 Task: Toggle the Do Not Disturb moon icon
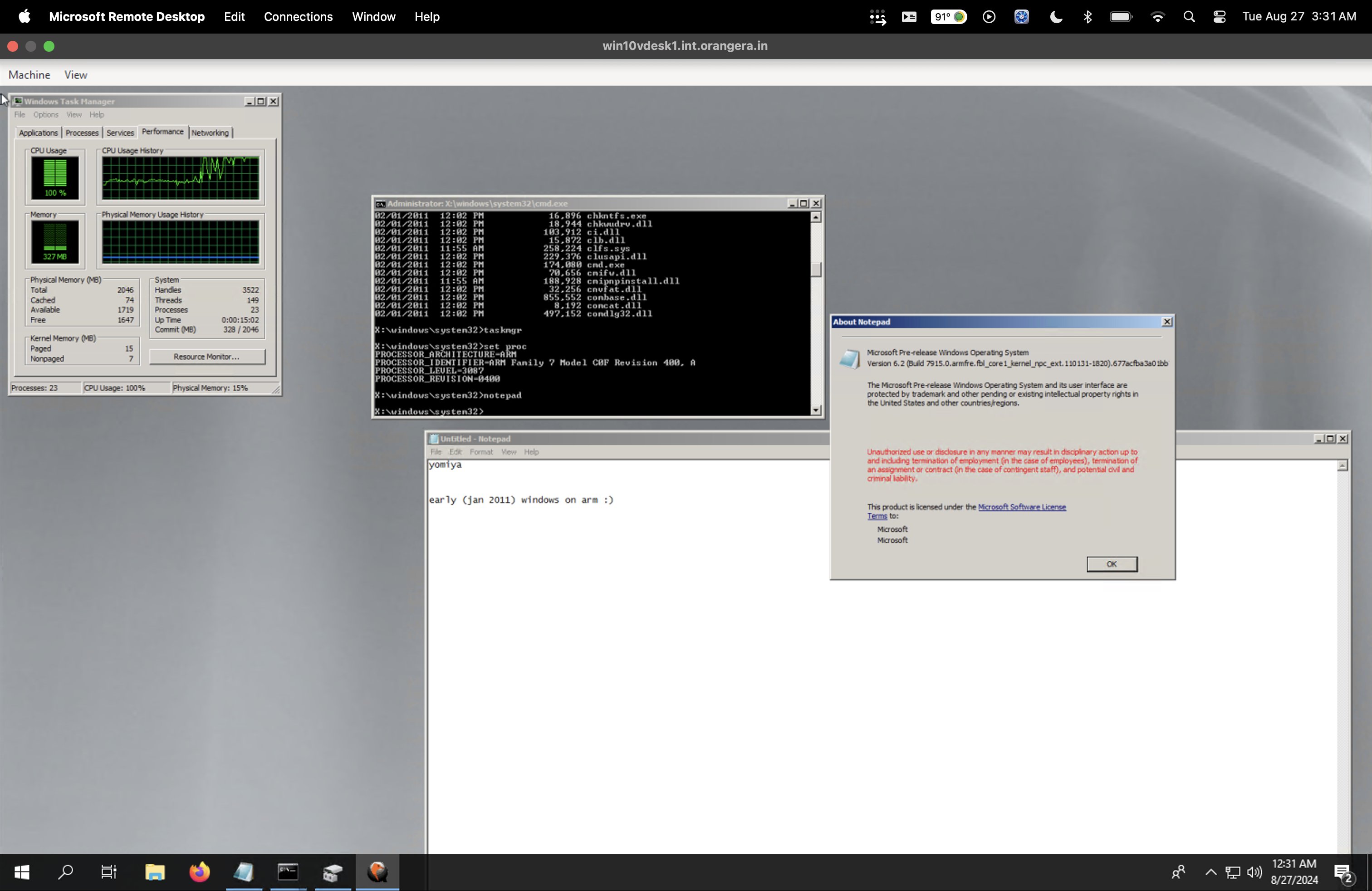(1055, 17)
